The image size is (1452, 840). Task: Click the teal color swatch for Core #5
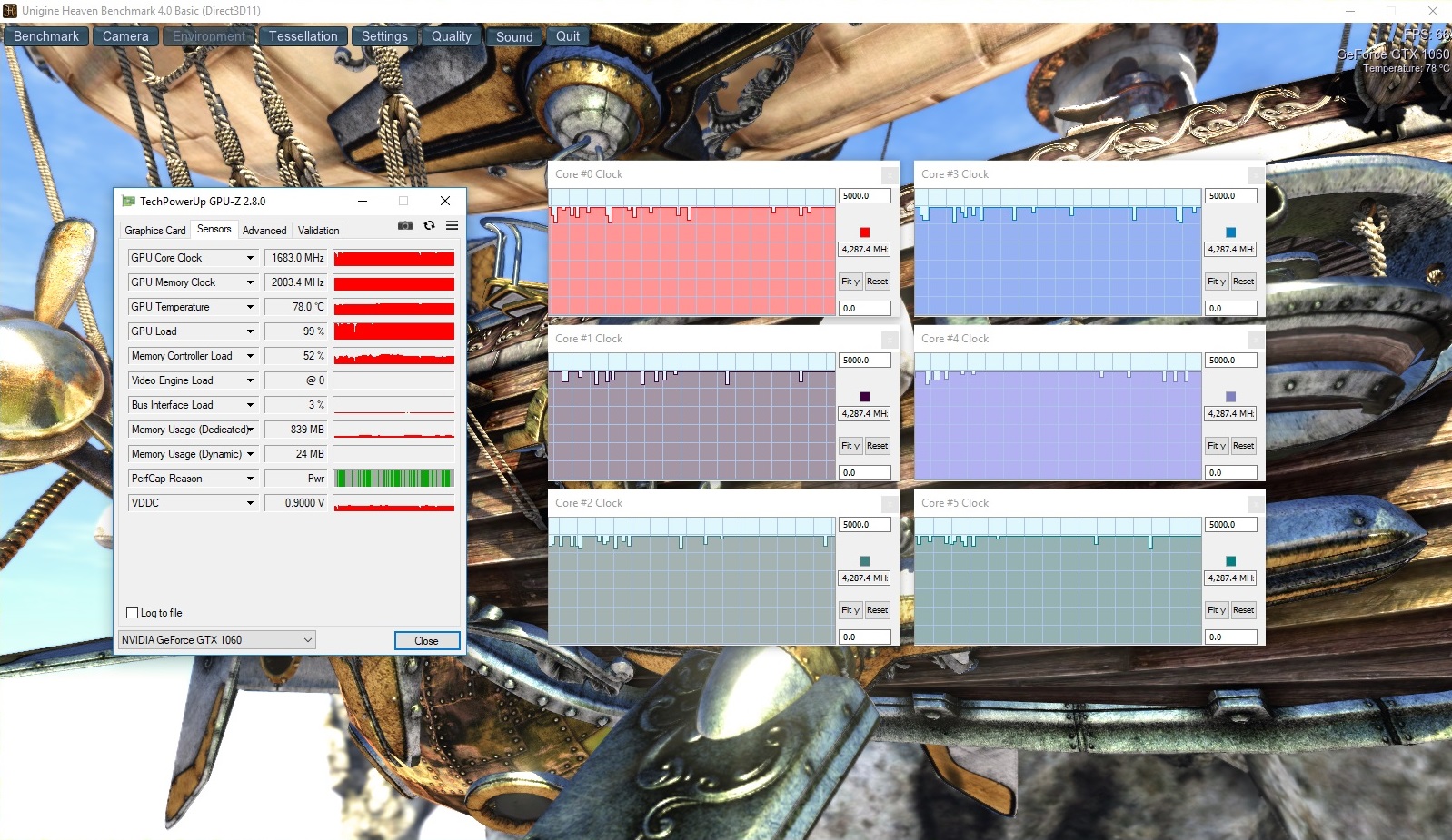(1231, 561)
